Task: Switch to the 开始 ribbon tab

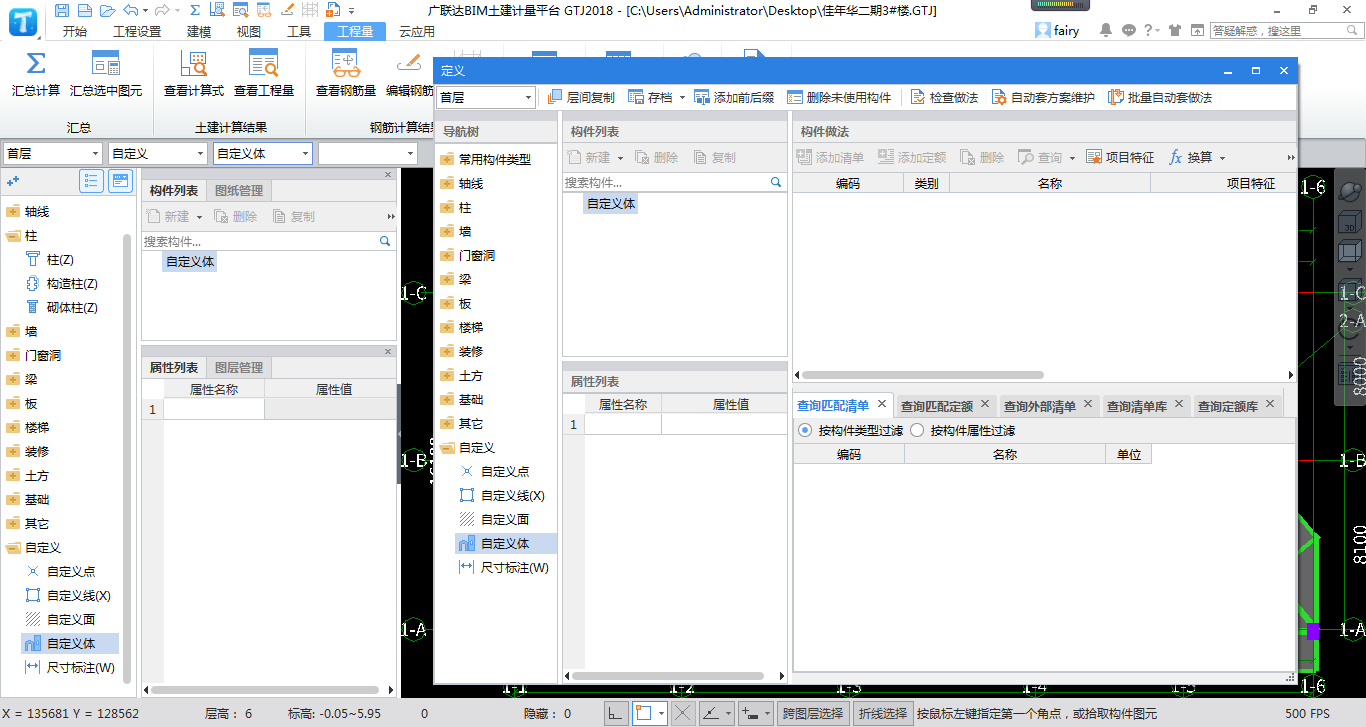Action: click(x=75, y=31)
